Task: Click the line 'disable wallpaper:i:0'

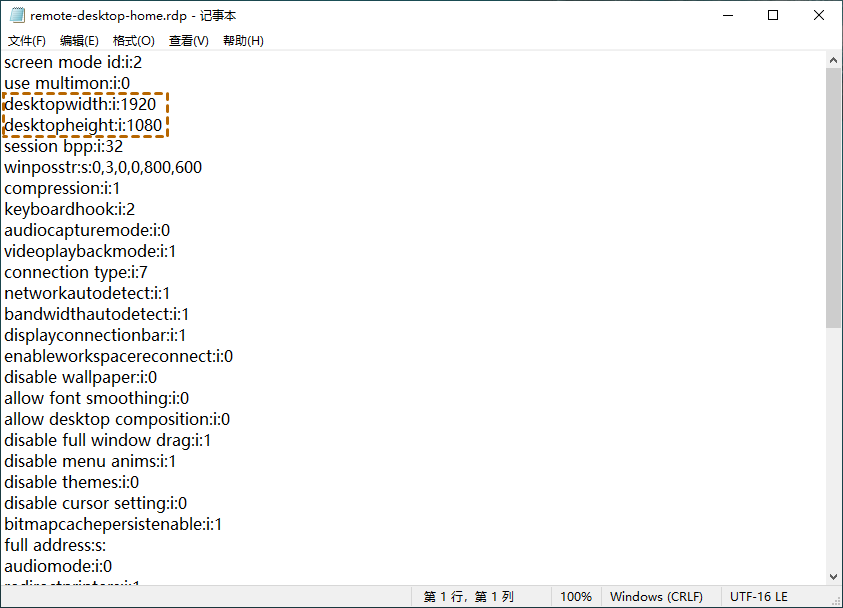Action: click(81, 377)
